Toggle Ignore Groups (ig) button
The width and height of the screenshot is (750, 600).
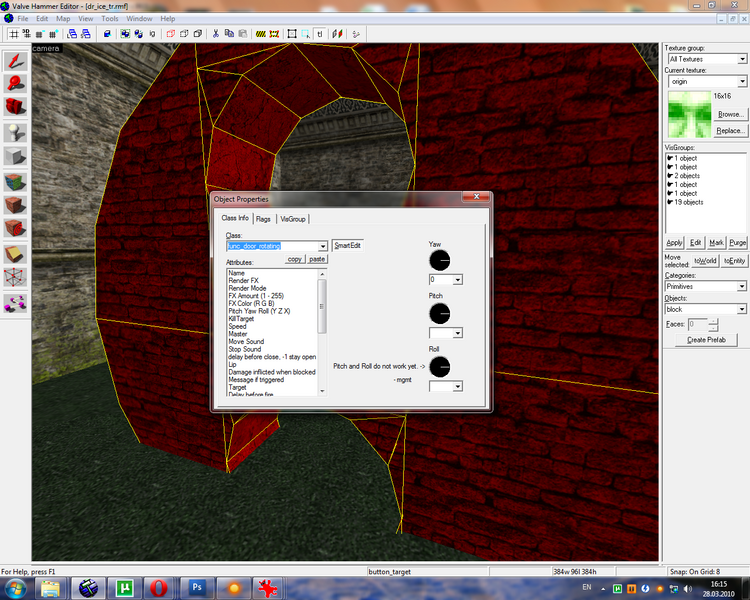(152, 34)
